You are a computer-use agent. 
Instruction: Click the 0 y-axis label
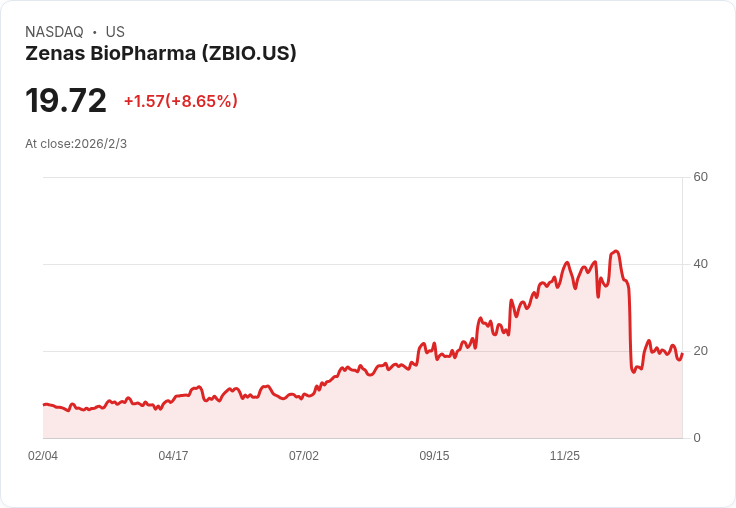[x=697, y=438]
